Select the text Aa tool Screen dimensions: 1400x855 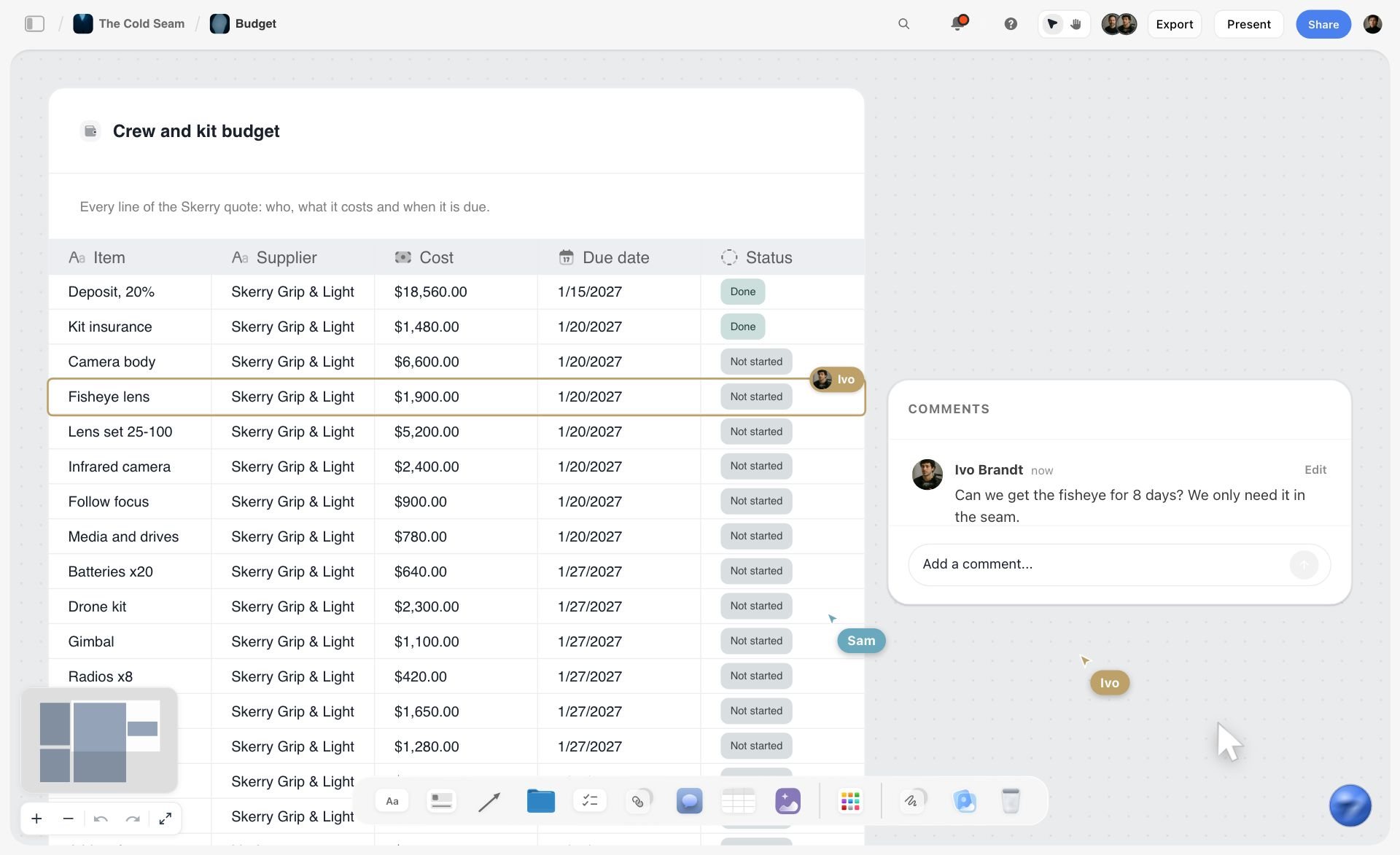click(392, 801)
